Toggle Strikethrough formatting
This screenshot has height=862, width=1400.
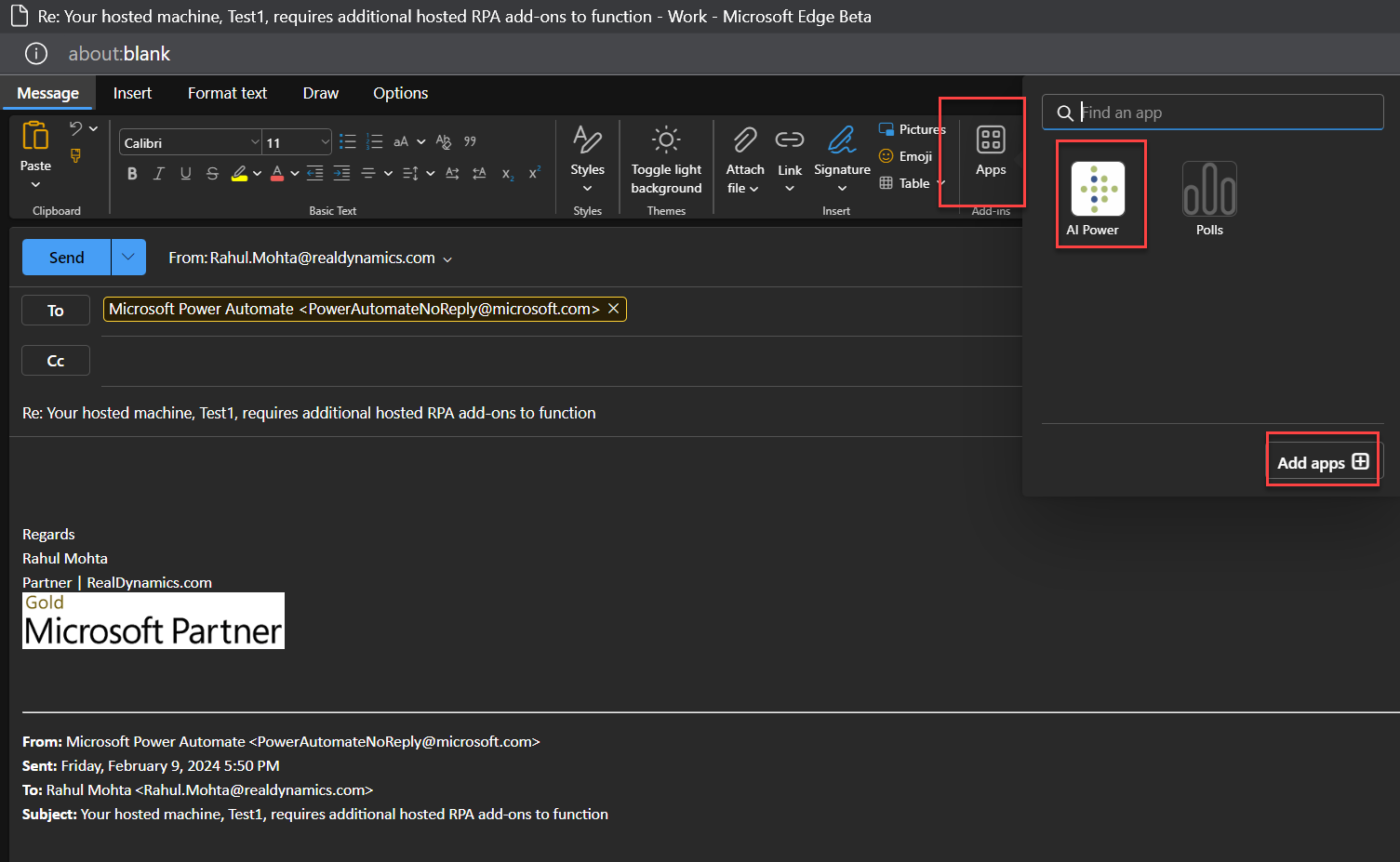click(212, 173)
